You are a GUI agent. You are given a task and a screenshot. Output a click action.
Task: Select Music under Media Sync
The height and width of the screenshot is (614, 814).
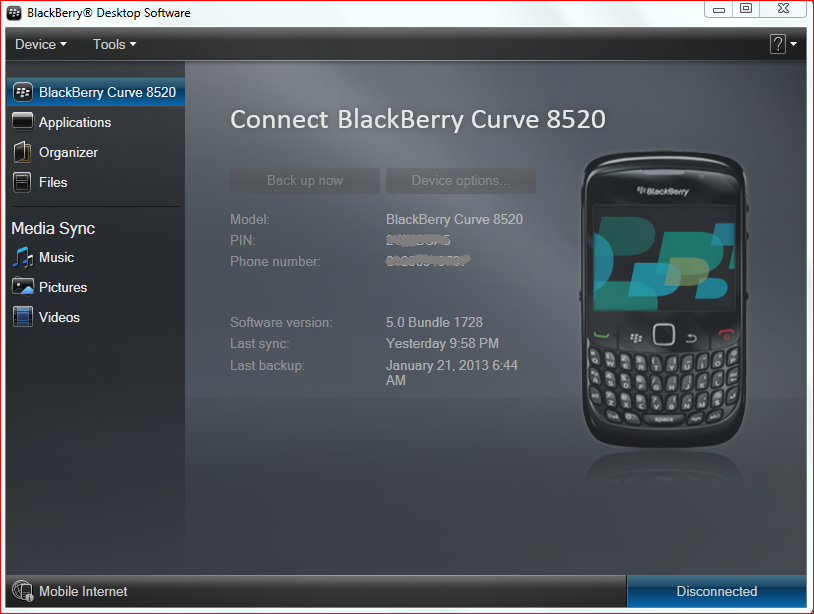click(x=57, y=257)
